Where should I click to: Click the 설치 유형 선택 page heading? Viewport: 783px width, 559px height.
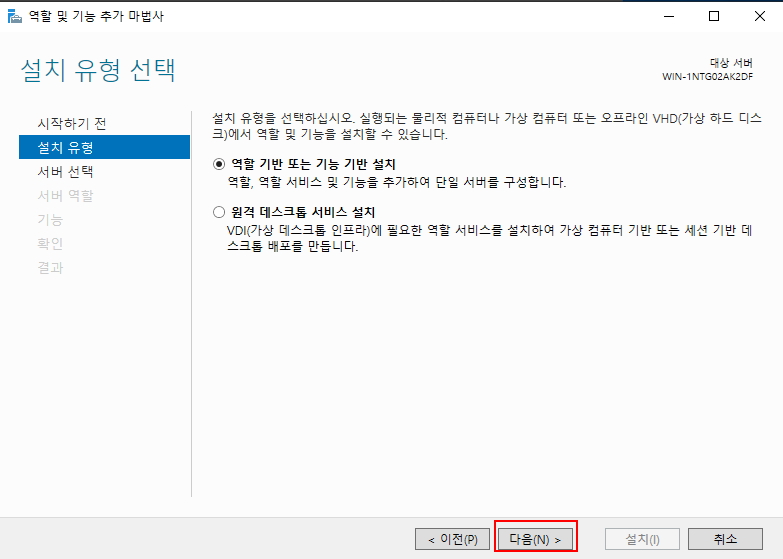tap(98, 70)
